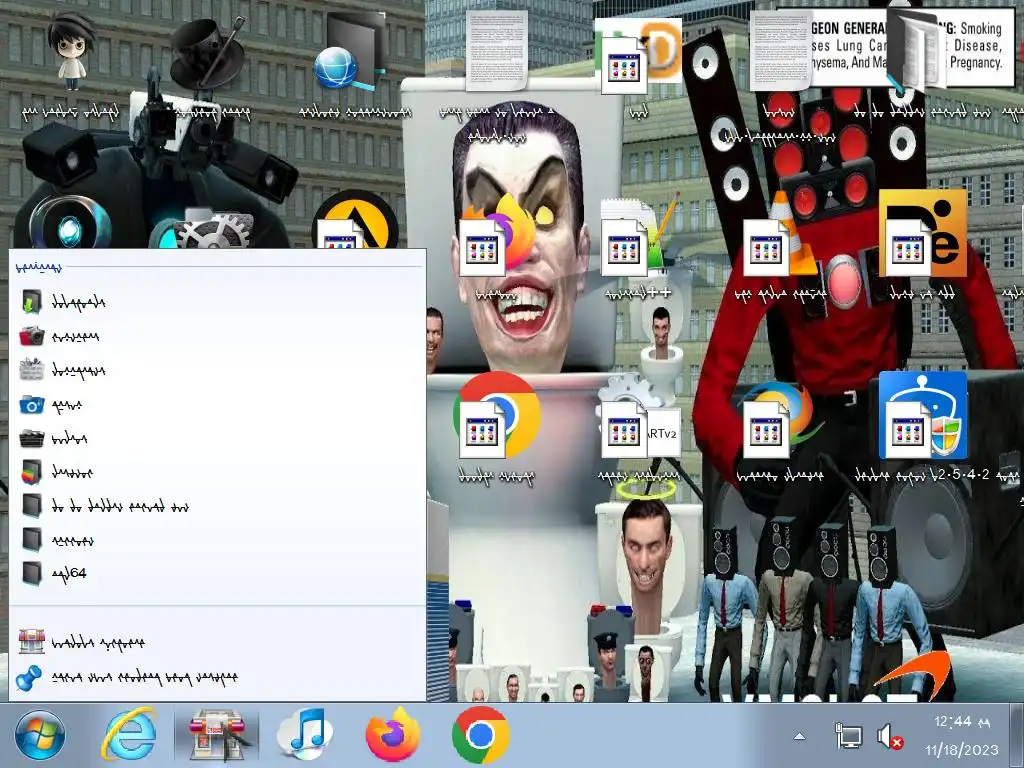The width and height of the screenshot is (1024, 768).
Task: Select the plain dark folder entry with the longest label
Action: click(x=217, y=506)
